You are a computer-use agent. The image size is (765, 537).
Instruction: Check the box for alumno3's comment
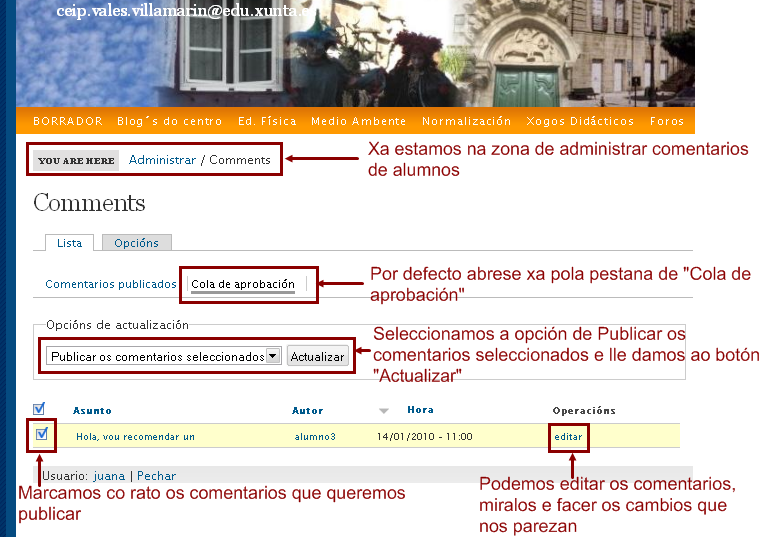[x=41, y=435]
